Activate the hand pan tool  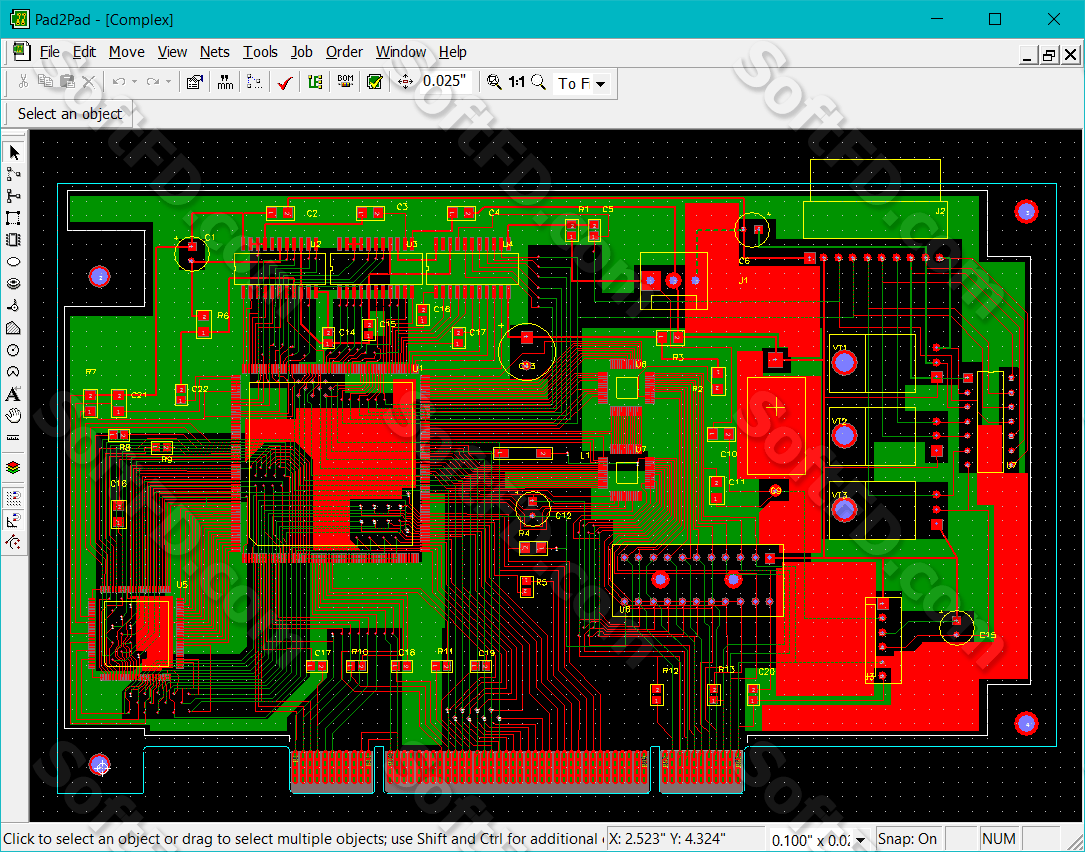[13, 416]
